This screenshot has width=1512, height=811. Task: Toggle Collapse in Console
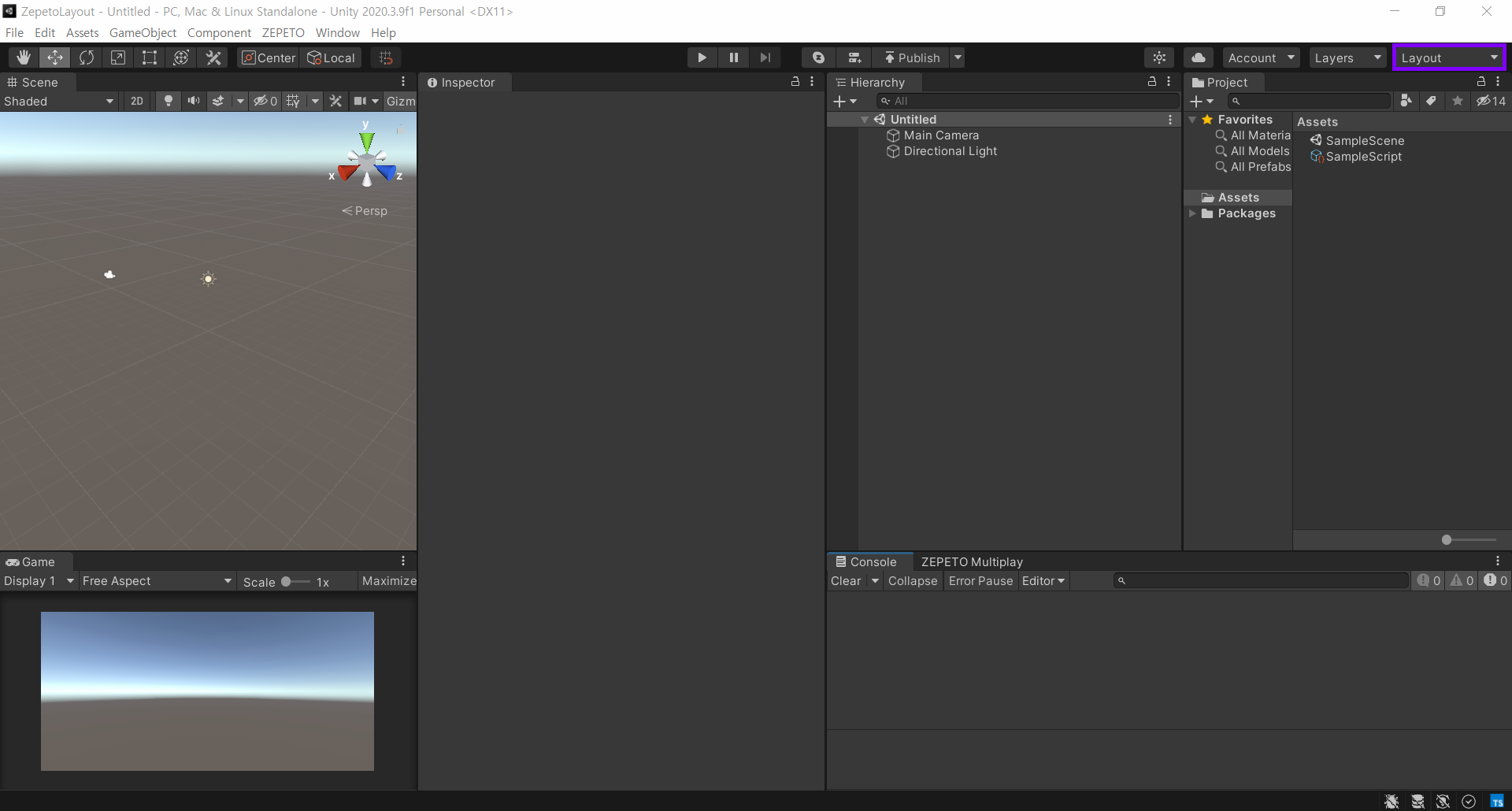point(913,581)
